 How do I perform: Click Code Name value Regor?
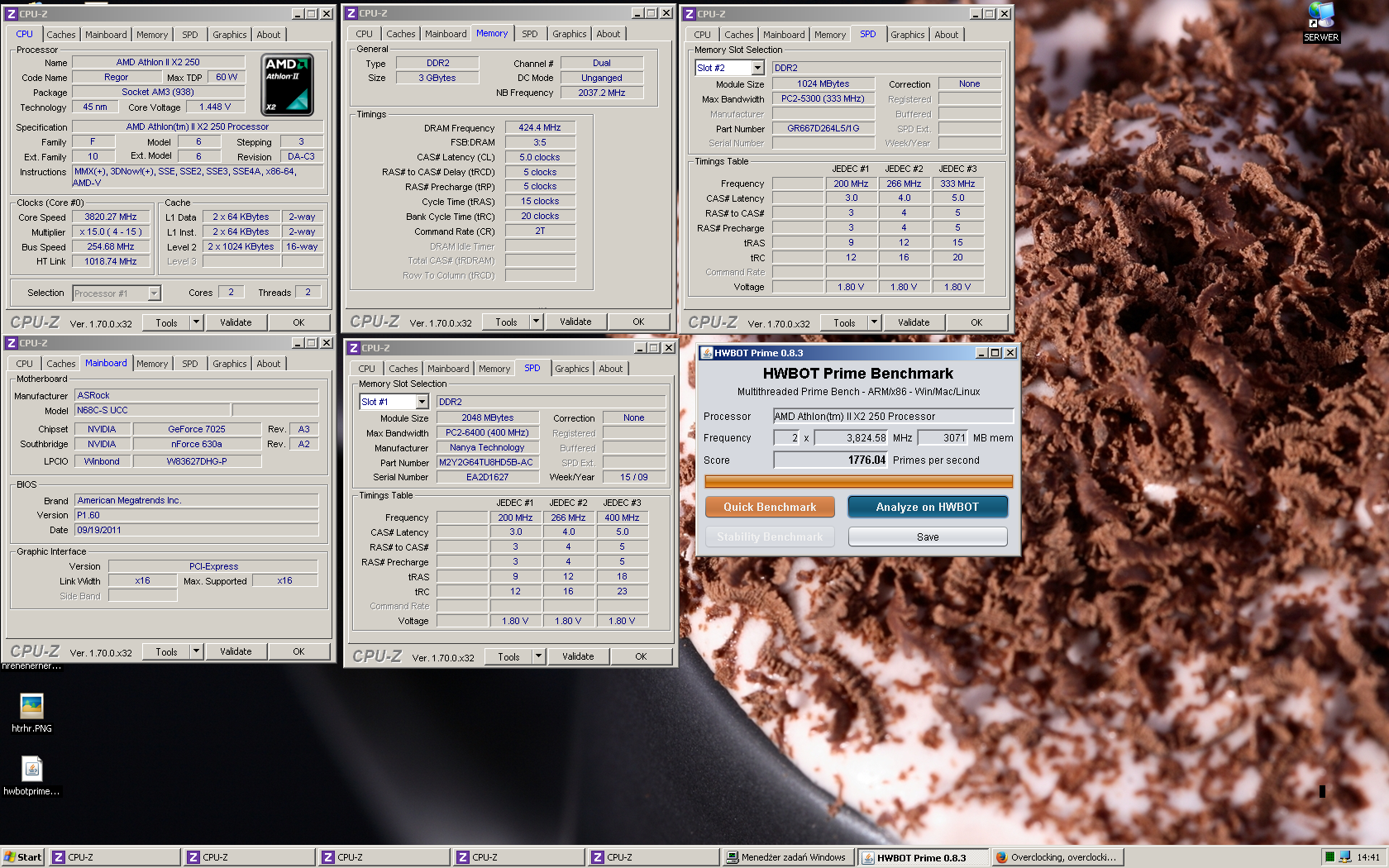pos(116,78)
